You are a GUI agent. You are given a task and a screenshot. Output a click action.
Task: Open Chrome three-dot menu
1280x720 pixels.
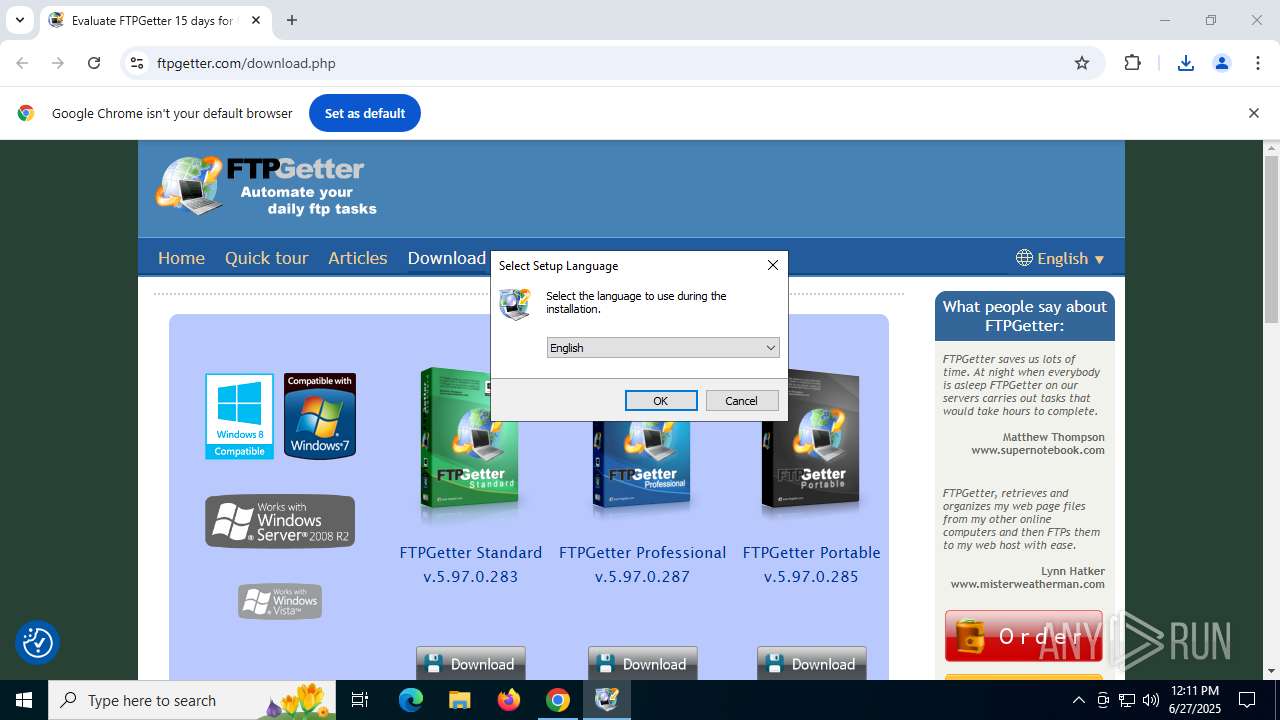(x=1258, y=63)
